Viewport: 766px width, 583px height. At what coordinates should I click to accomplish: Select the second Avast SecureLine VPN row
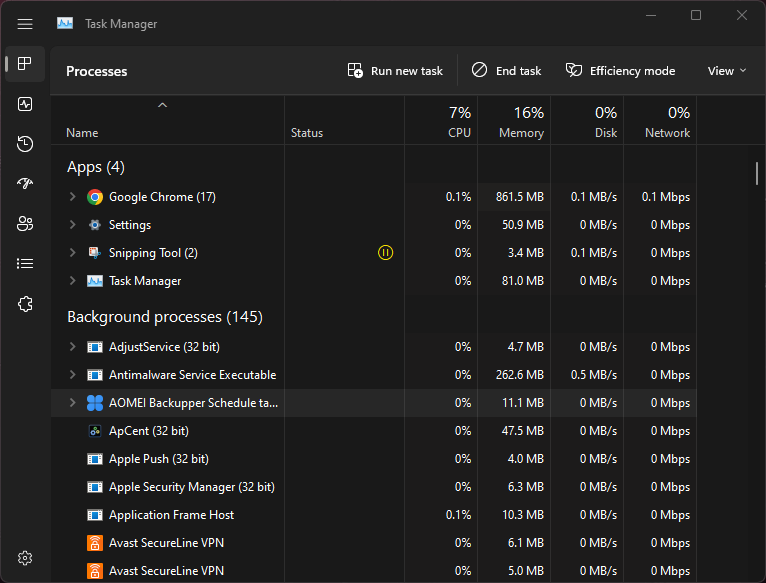[x=374, y=571]
